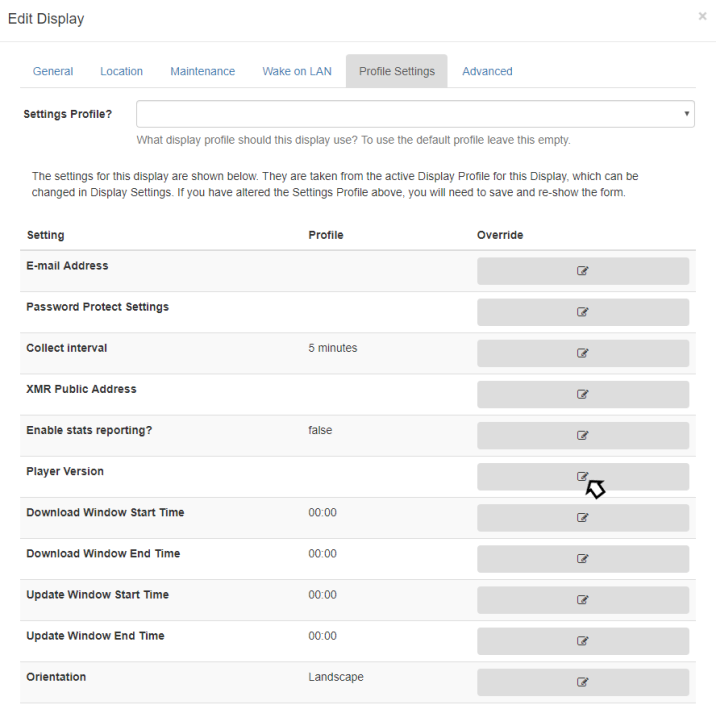Click the Edit Display dialog title

(x=46, y=19)
